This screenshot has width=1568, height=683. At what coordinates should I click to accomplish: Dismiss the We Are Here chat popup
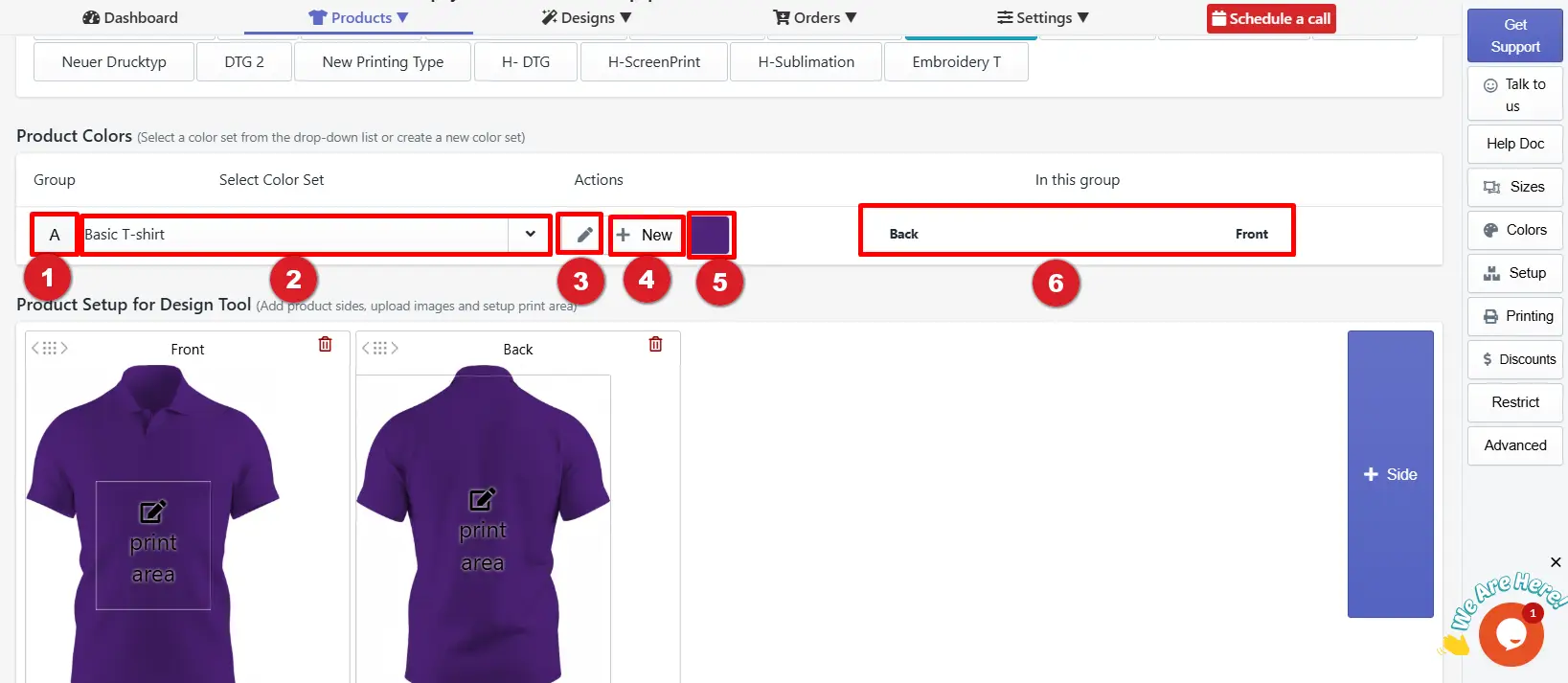(1556, 562)
